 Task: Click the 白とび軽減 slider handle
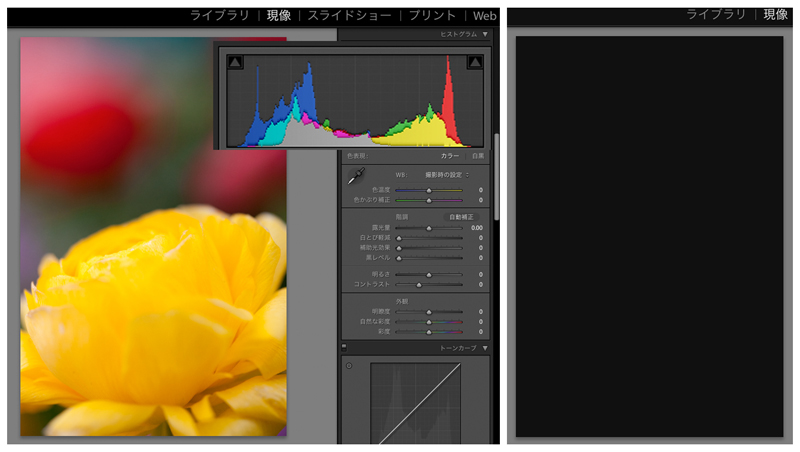[399, 238]
